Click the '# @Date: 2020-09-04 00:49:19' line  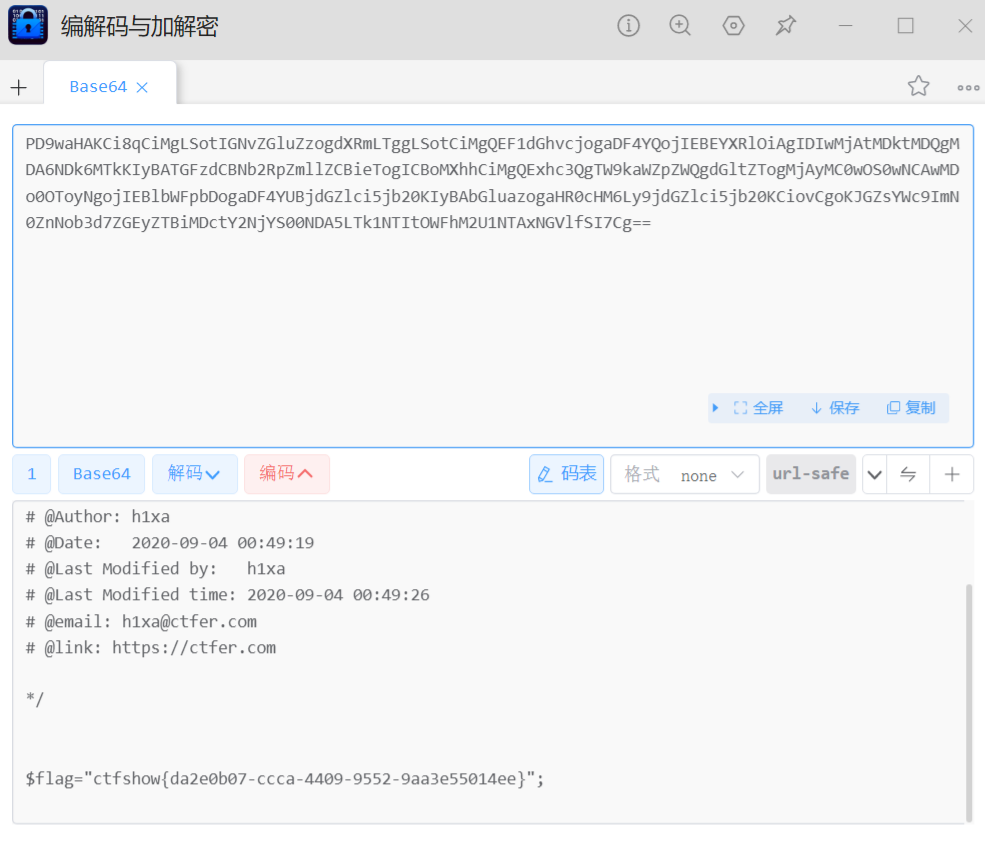pos(170,543)
